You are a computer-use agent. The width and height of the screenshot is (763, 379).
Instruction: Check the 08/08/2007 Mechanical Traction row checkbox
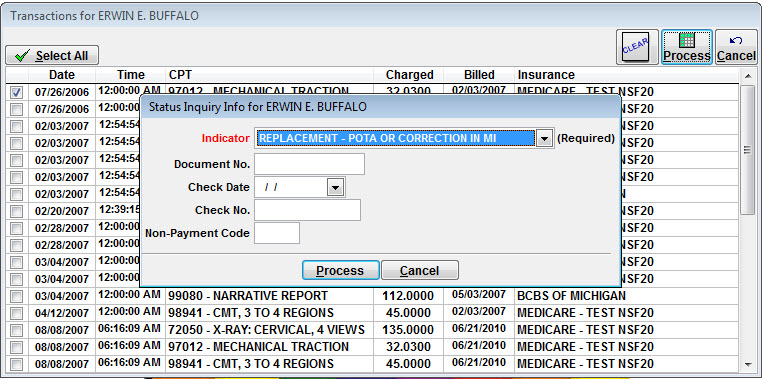(x=17, y=347)
